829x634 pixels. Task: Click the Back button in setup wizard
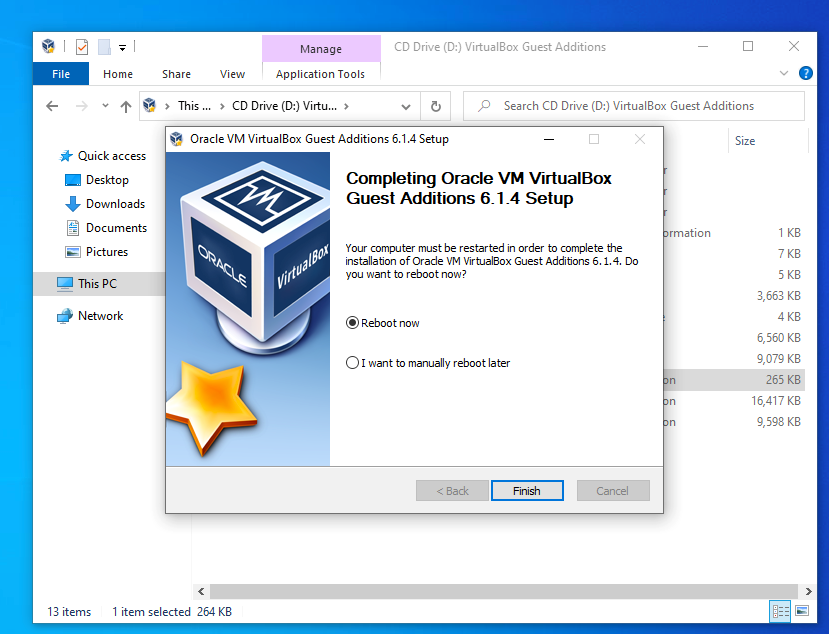coord(452,491)
